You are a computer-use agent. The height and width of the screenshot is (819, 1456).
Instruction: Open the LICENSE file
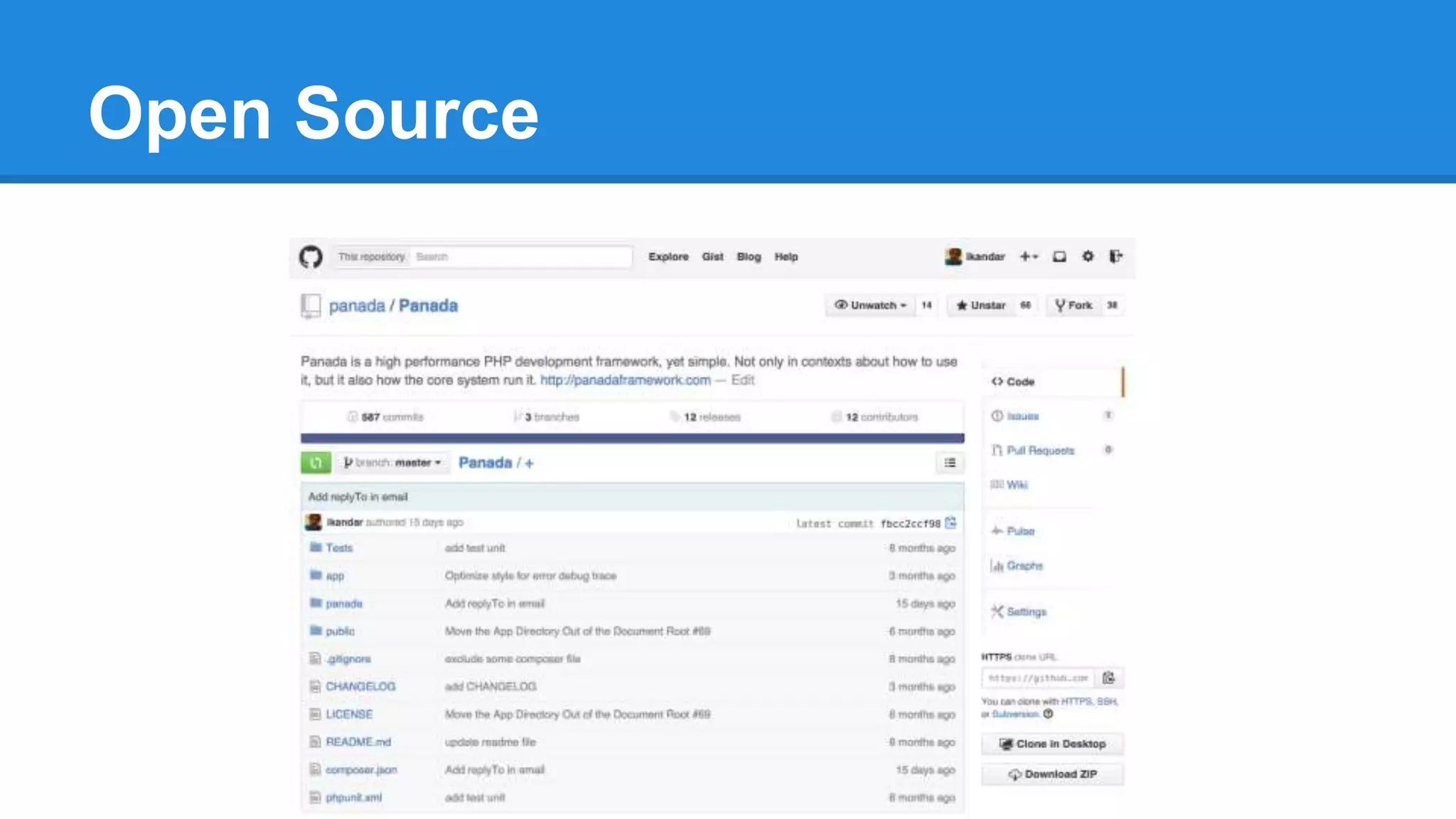(x=349, y=714)
